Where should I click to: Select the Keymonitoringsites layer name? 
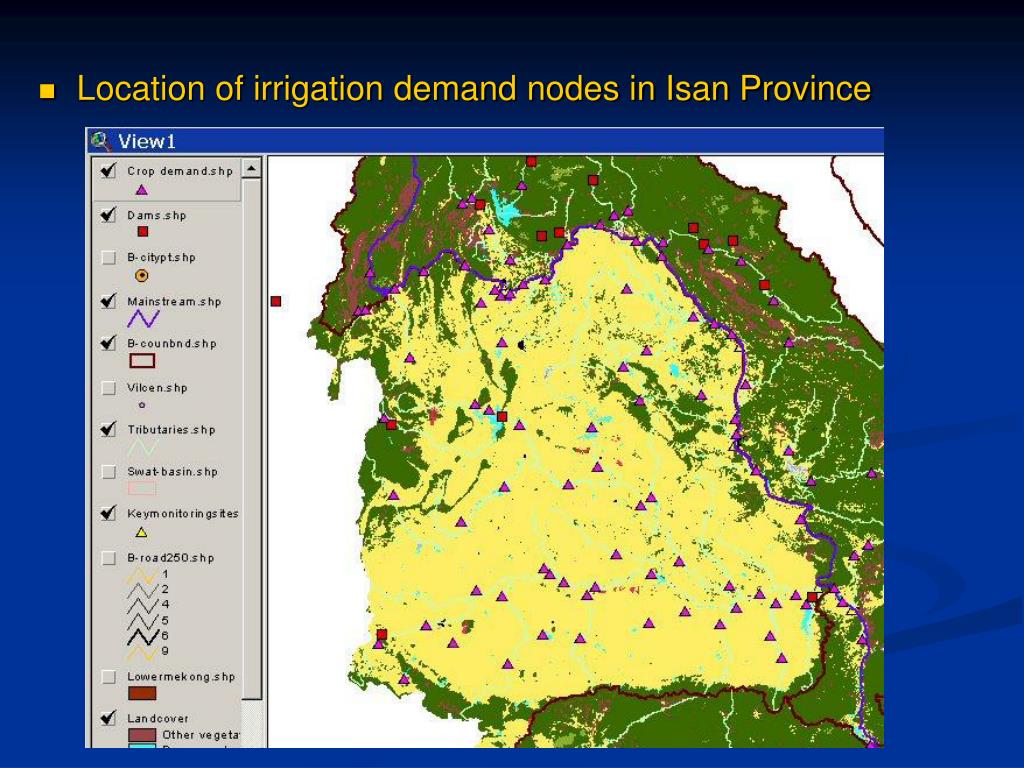(x=183, y=514)
